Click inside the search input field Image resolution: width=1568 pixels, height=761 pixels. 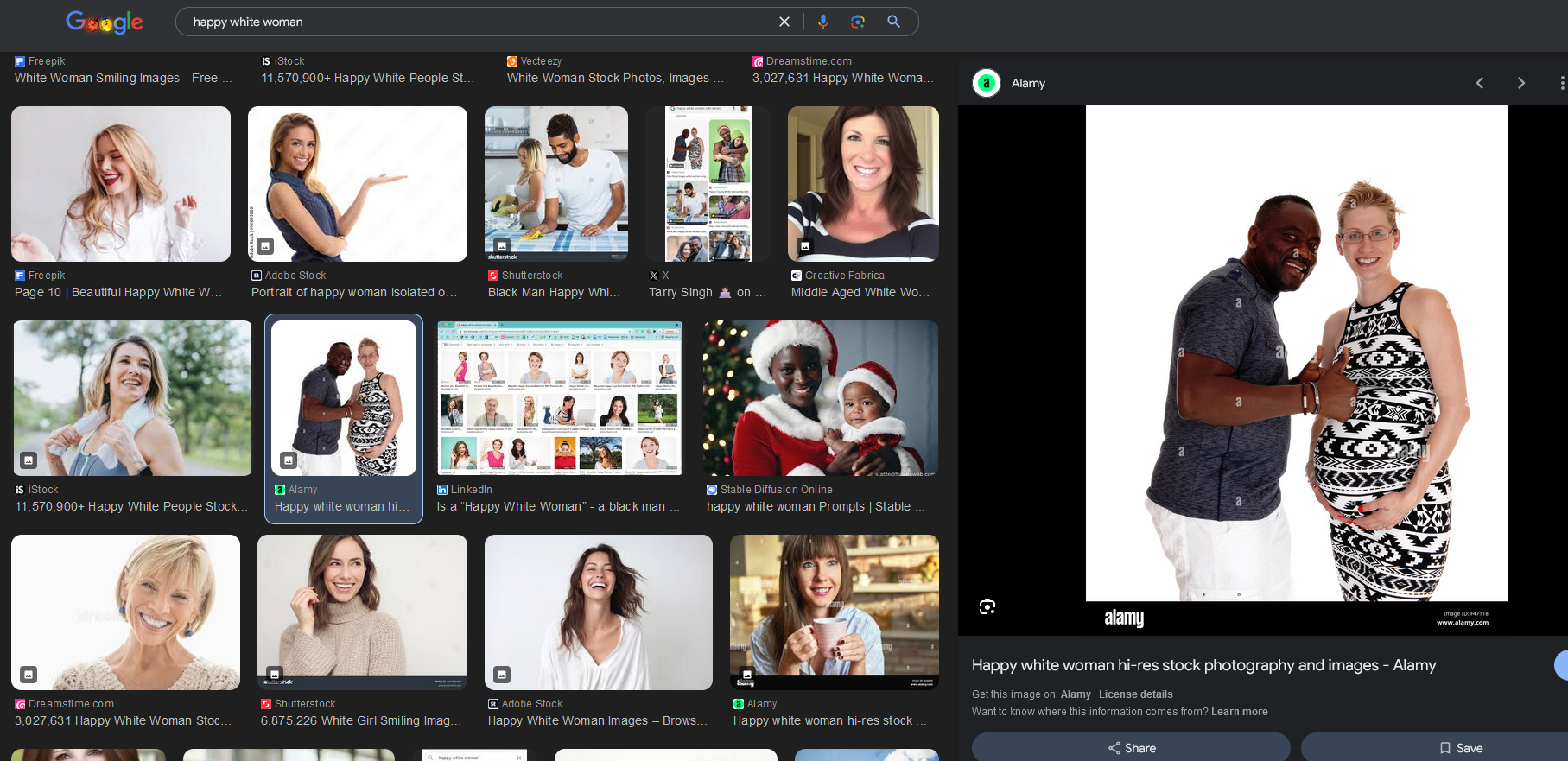[475, 22]
